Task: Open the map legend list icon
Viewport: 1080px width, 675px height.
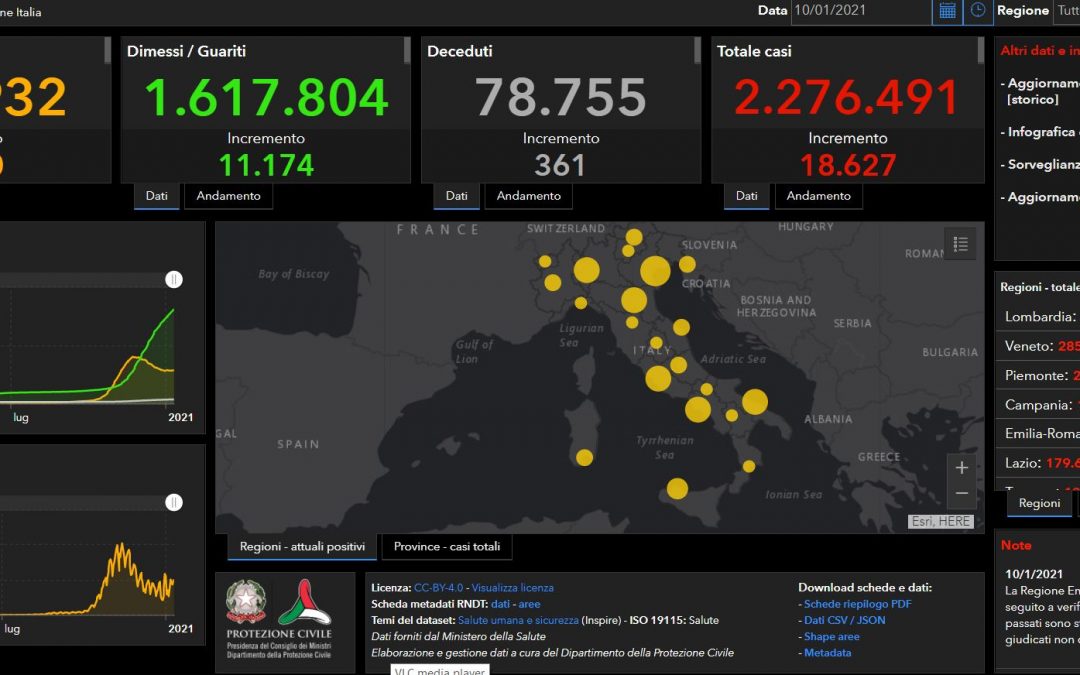Action: coord(960,244)
